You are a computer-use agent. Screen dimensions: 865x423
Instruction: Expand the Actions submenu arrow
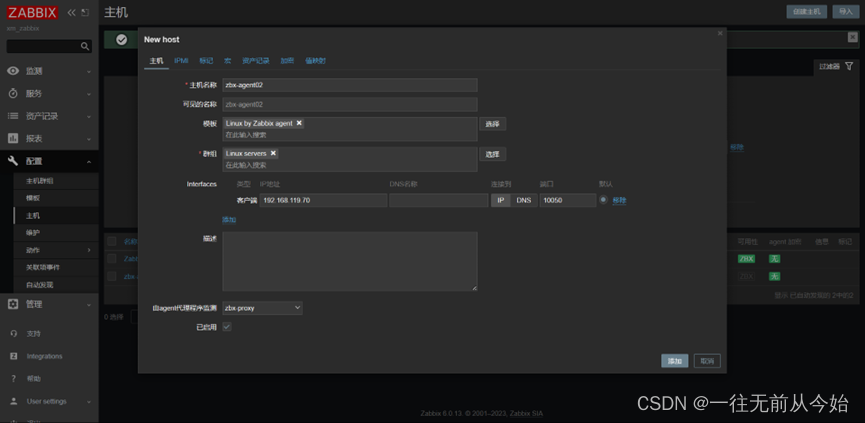(x=89, y=250)
